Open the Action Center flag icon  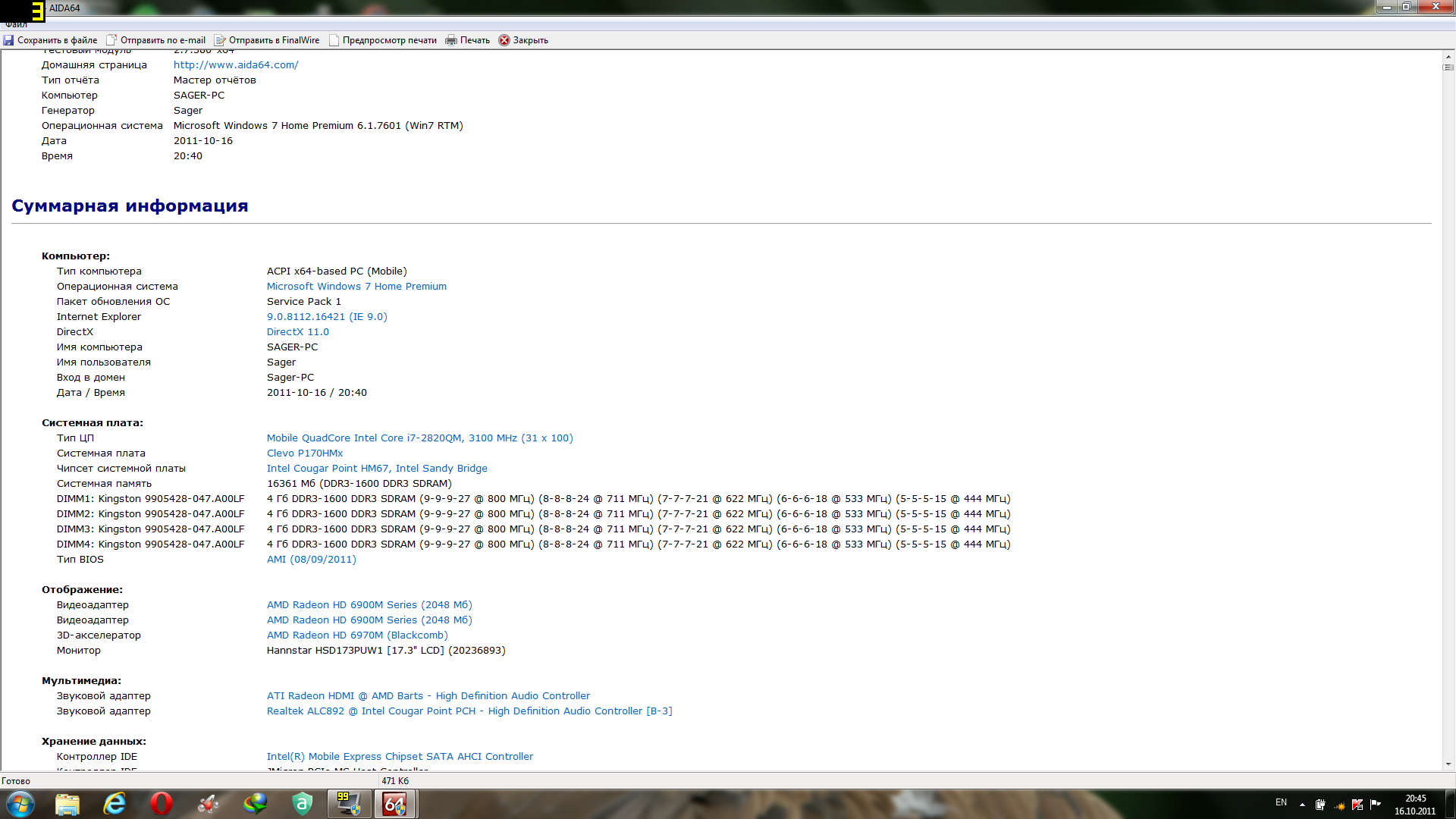pyautogui.click(x=1376, y=805)
